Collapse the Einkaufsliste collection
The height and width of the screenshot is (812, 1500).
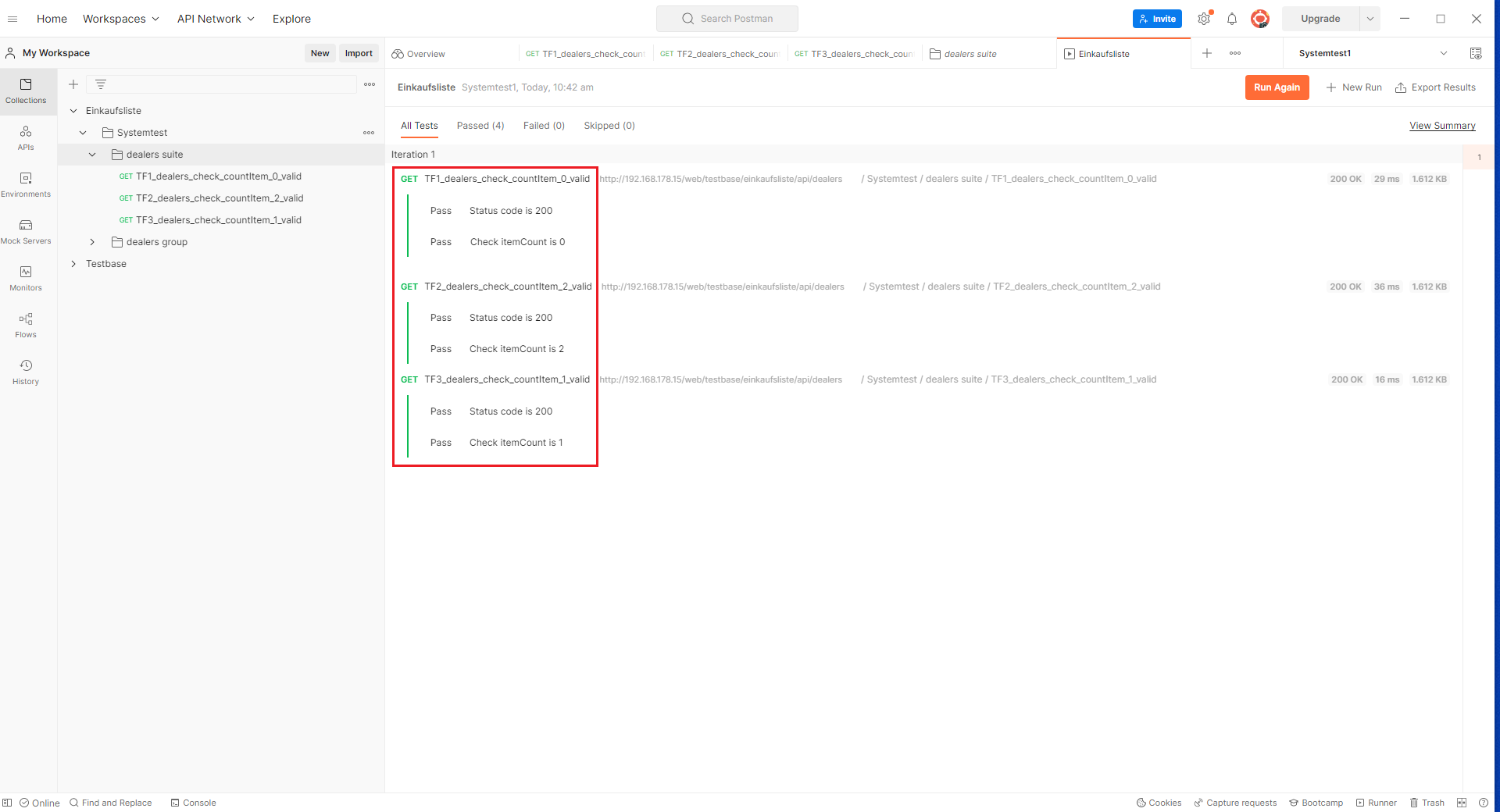[x=73, y=111]
